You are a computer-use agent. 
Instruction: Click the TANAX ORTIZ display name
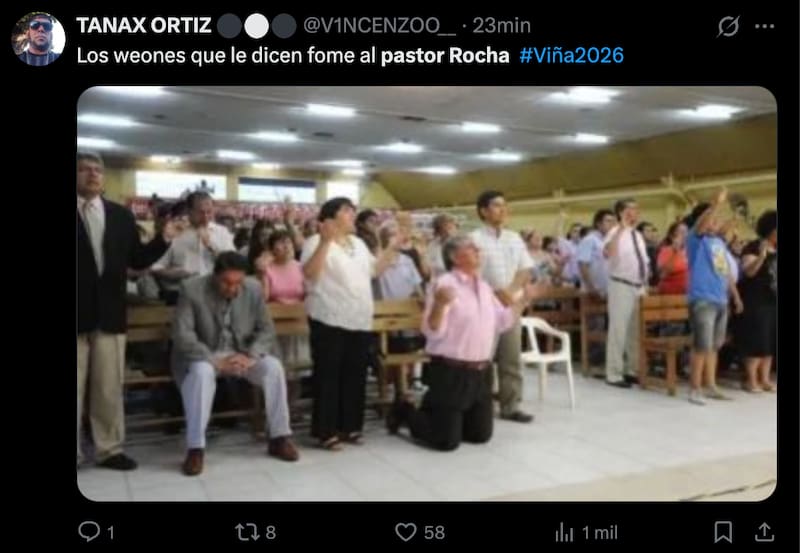click(x=144, y=26)
